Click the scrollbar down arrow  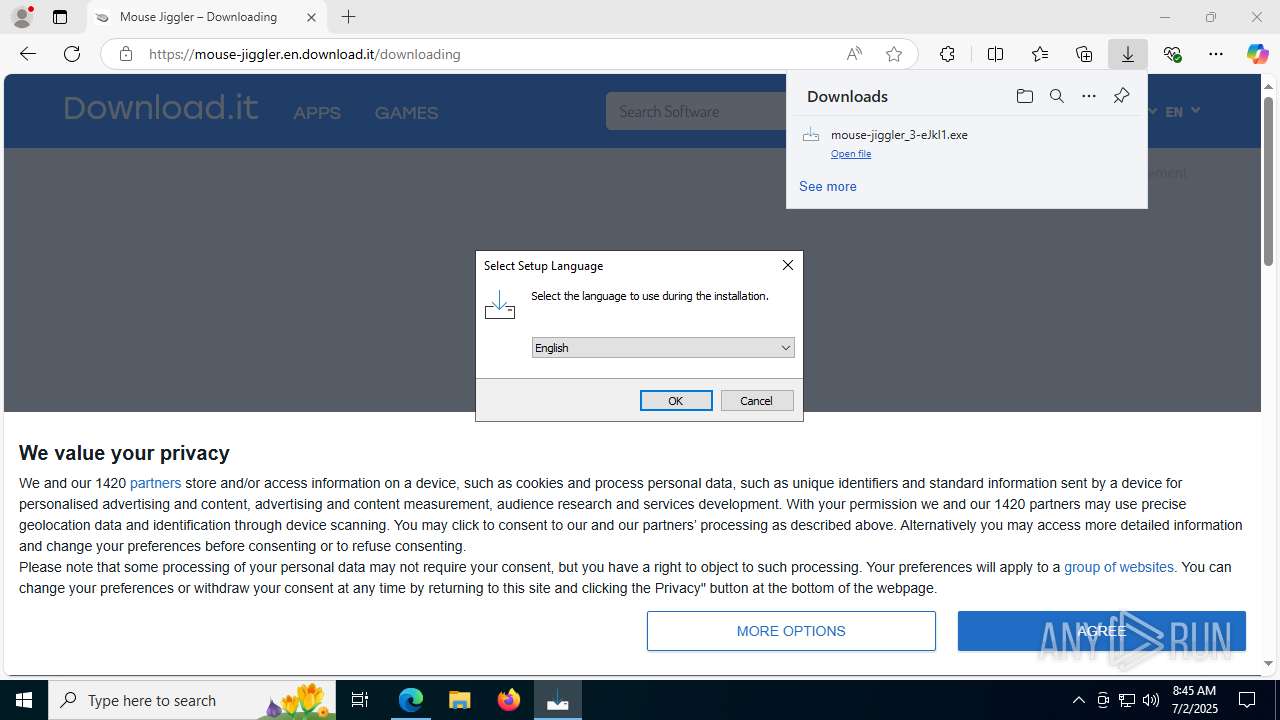click(1268, 663)
